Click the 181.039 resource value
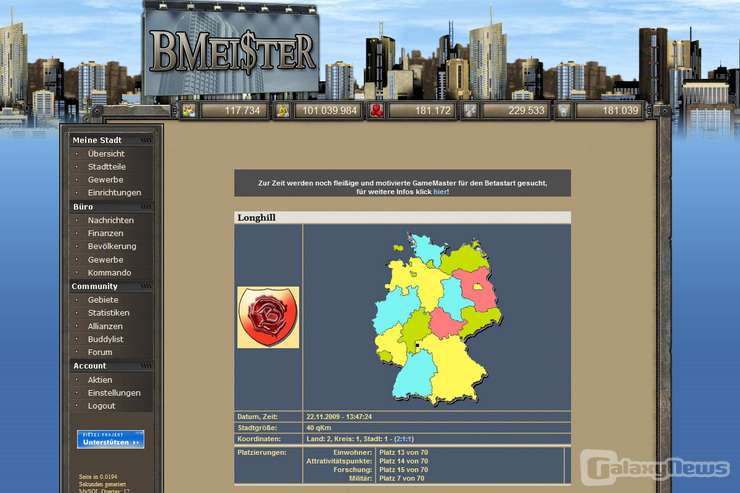Image resolution: width=740 pixels, height=493 pixels. pos(620,111)
